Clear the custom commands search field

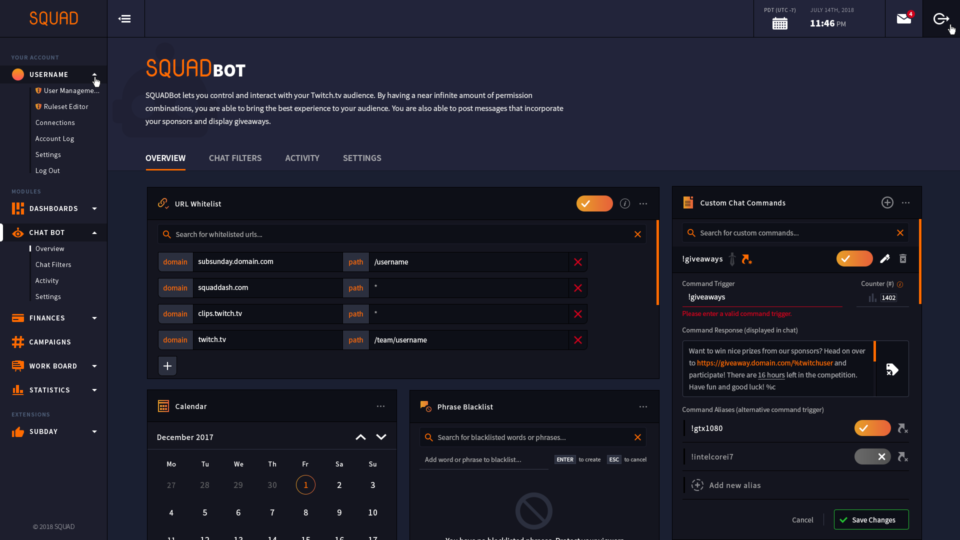[x=900, y=233]
